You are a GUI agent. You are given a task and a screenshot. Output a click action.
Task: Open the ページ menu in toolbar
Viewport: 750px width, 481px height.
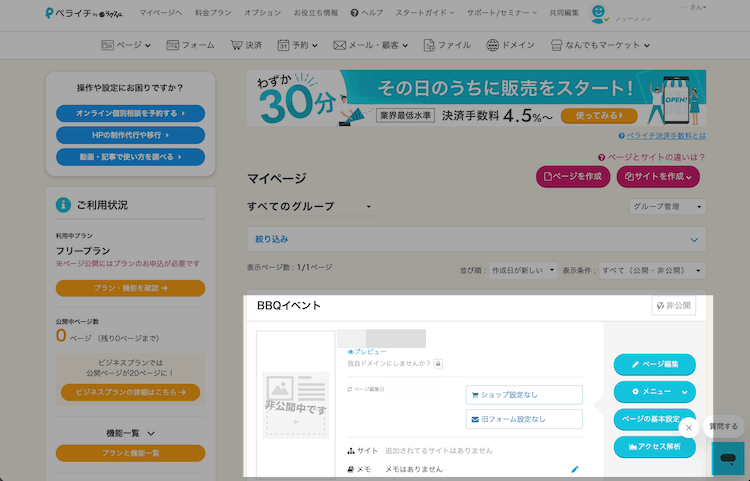tap(126, 45)
